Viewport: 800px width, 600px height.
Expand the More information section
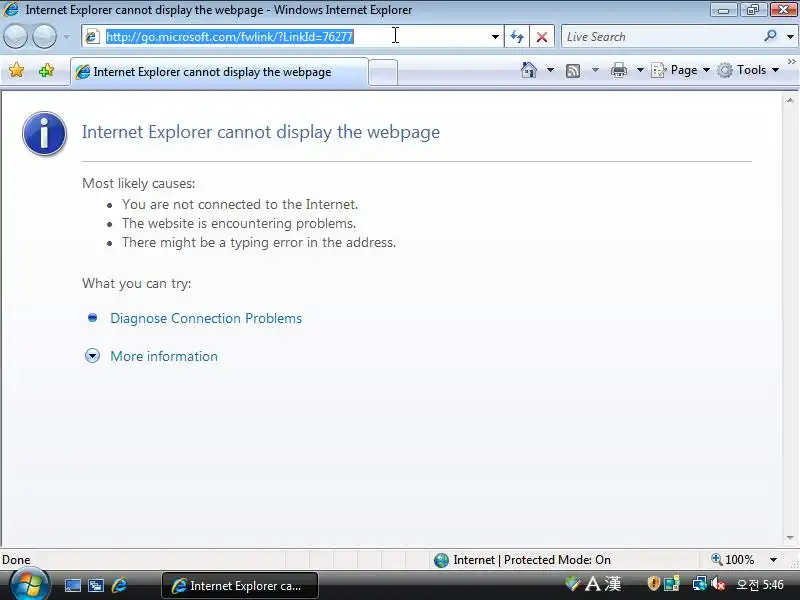pos(164,356)
